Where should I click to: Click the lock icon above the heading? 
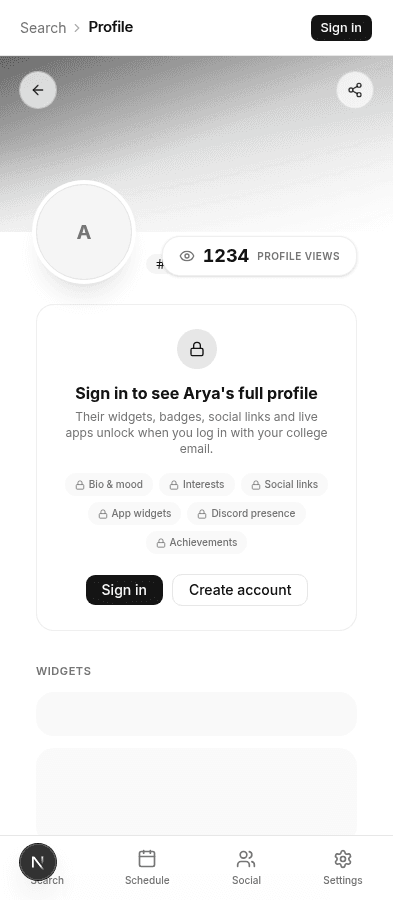tap(197, 349)
